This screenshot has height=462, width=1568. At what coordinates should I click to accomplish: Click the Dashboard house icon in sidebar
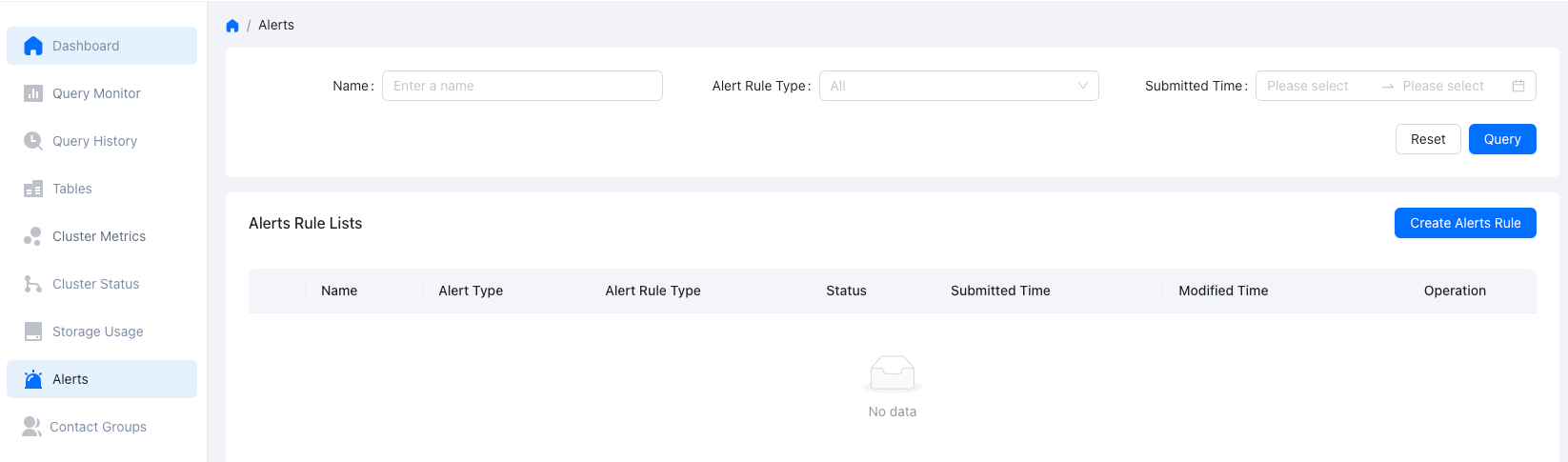(x=33, y=46)
